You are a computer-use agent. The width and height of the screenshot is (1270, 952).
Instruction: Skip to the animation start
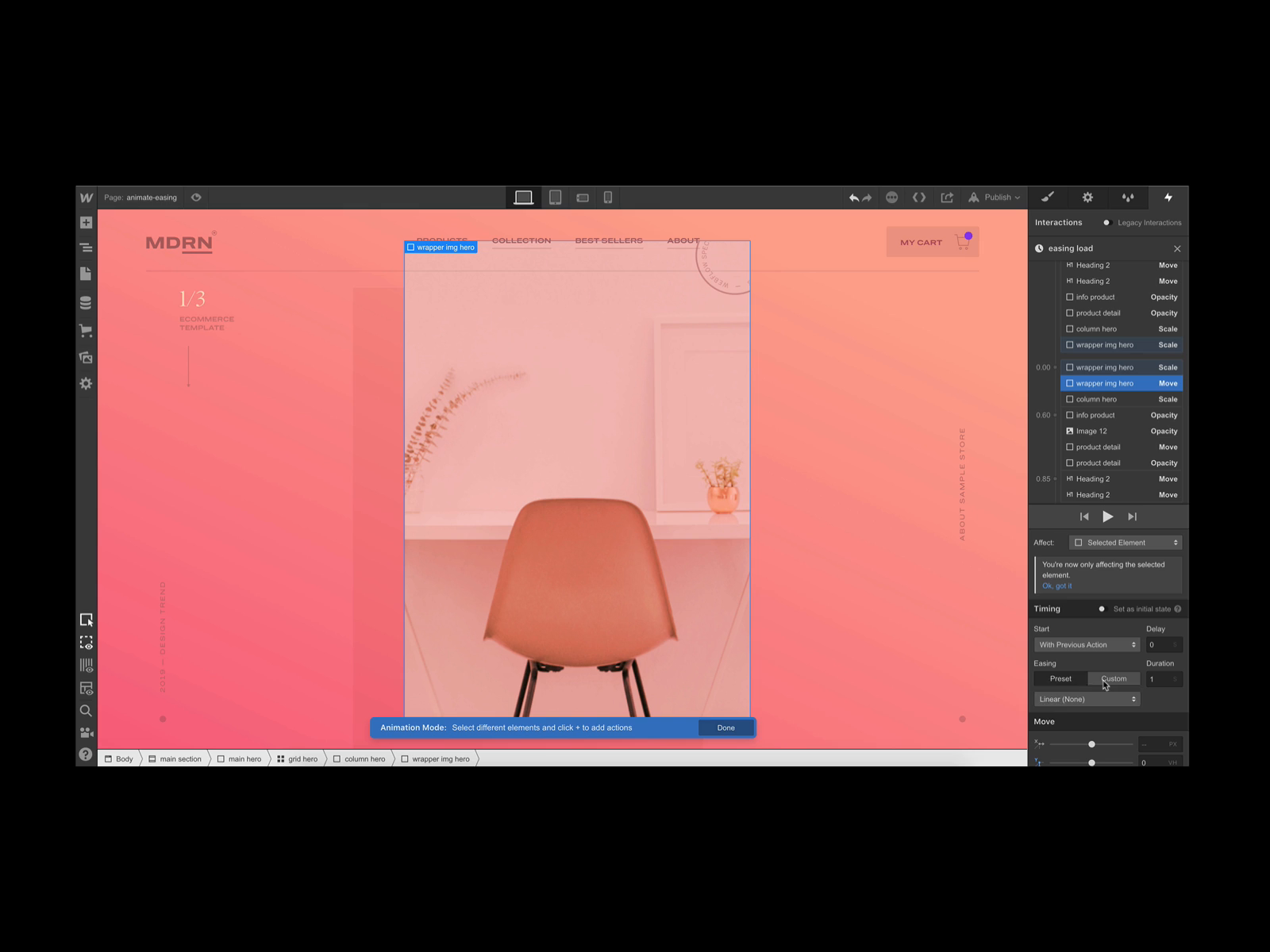[1084, 516]
